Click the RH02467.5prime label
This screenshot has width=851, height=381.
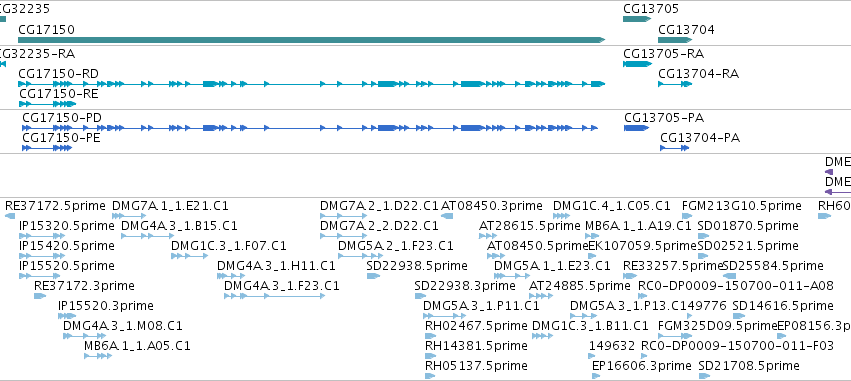[477, 326]
